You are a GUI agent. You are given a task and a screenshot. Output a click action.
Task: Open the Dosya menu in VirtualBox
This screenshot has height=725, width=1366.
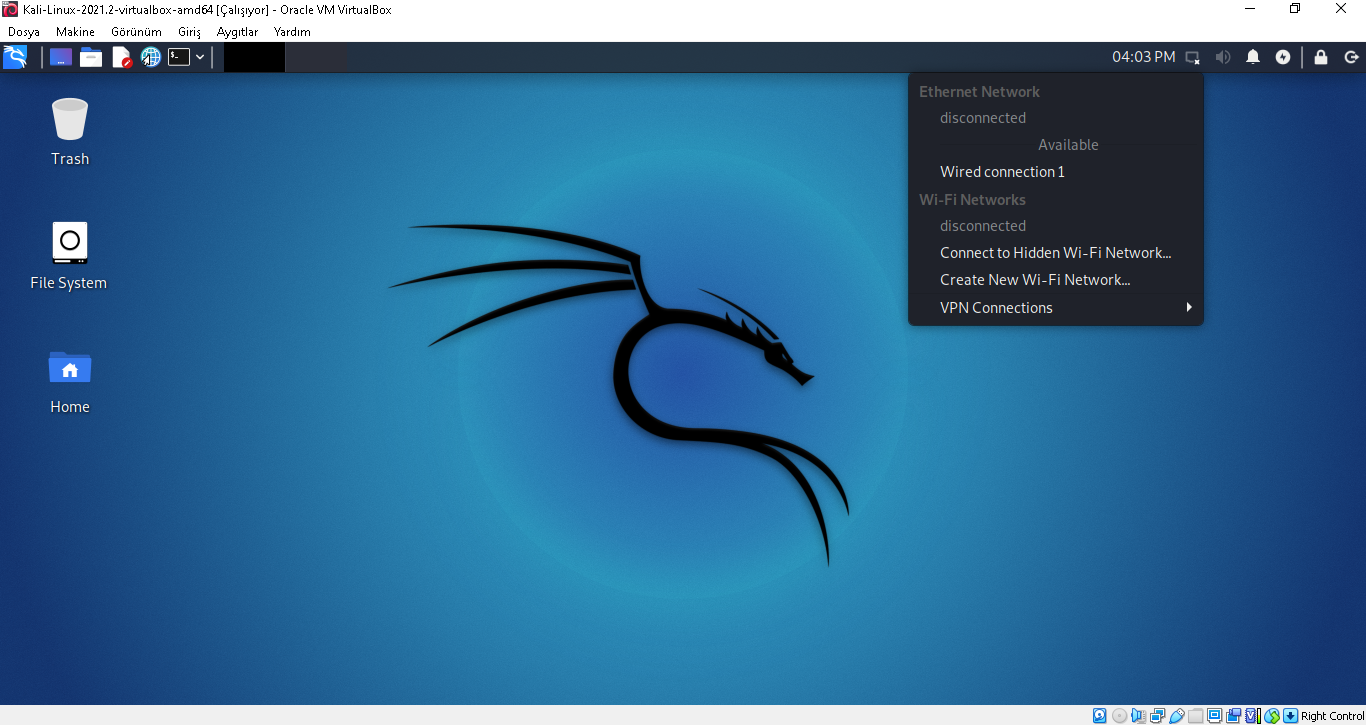point(24,32)
